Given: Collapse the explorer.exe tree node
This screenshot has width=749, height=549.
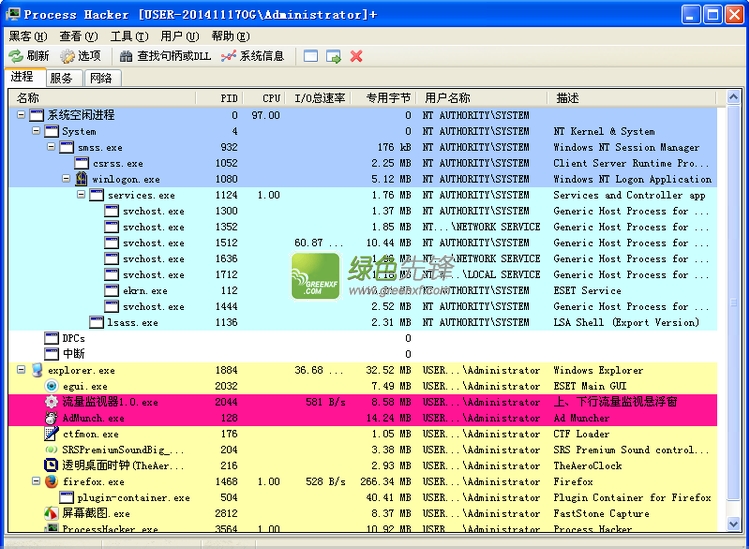Looking at the screenshot, I should click(x=21, y=370).
